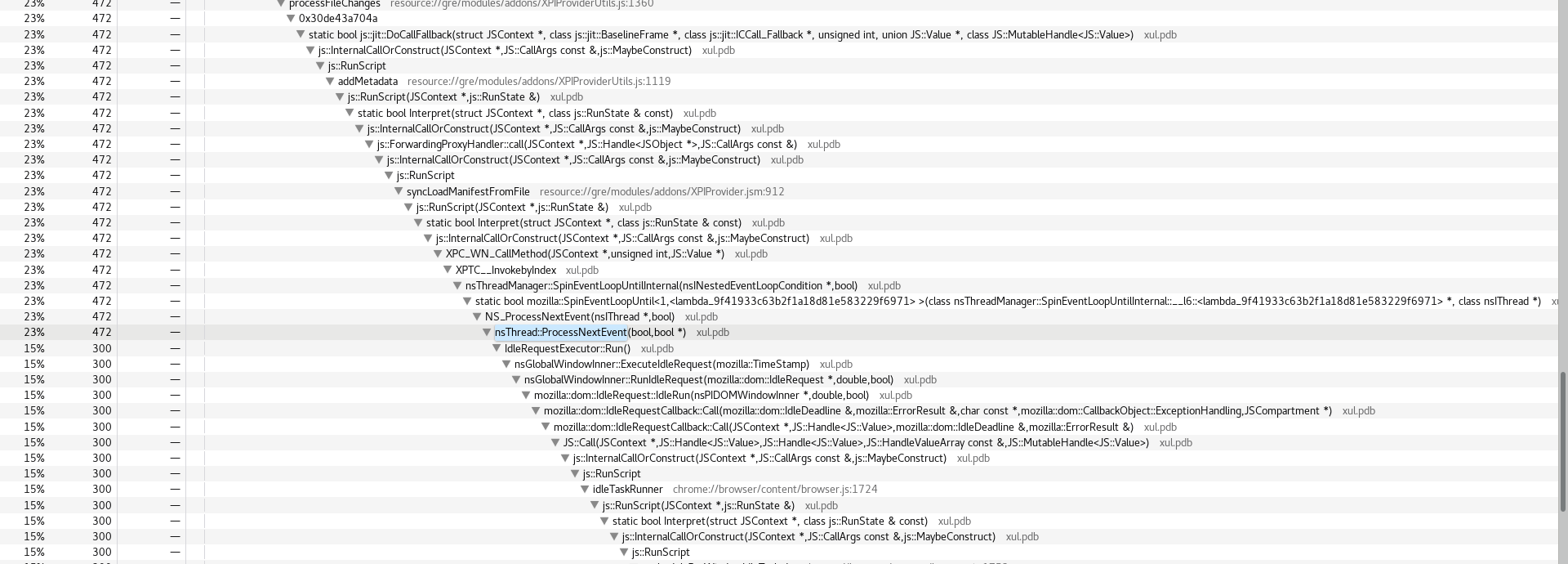
Task: Collapse nsGlobalWindowInner::RunIdleRequest triangle
Action: [x=516, y=379]
